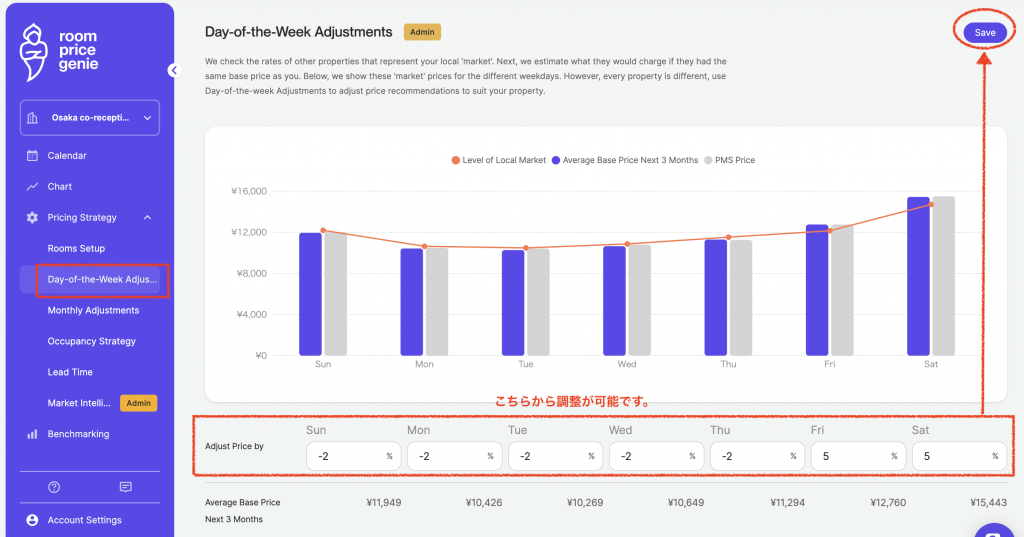Collapse the sidebar with the arrow icon
The image size is (1024, 537).
(x=172, y=70)
